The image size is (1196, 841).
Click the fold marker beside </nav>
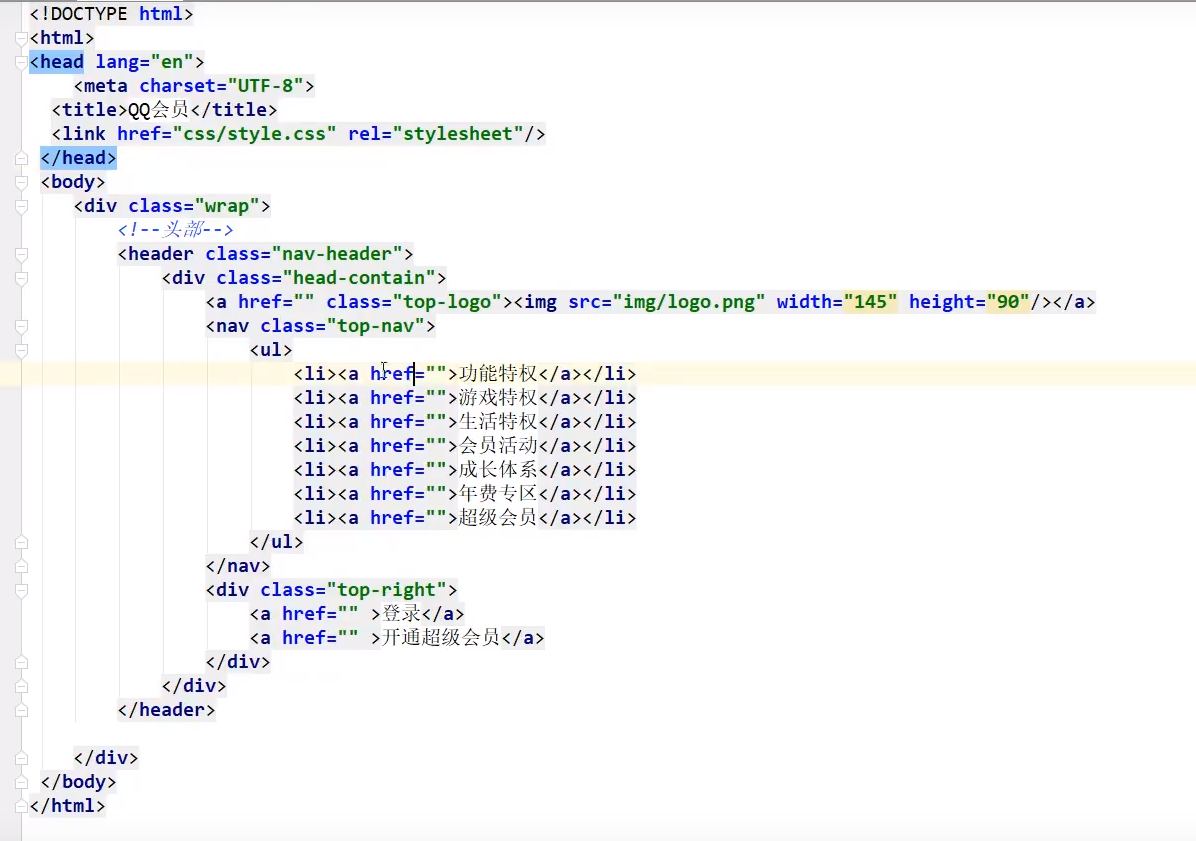point(21,567)
